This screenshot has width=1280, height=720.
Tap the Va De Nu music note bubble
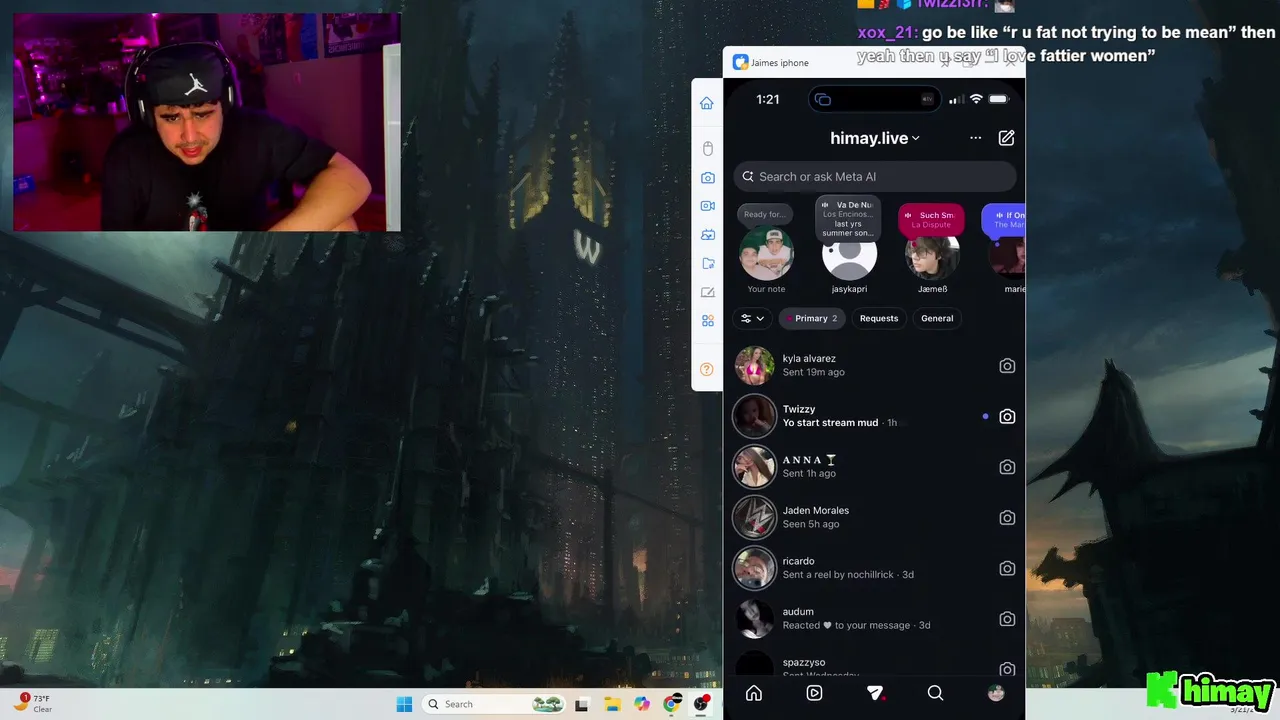pyautogui.click(x=848, y=218)
